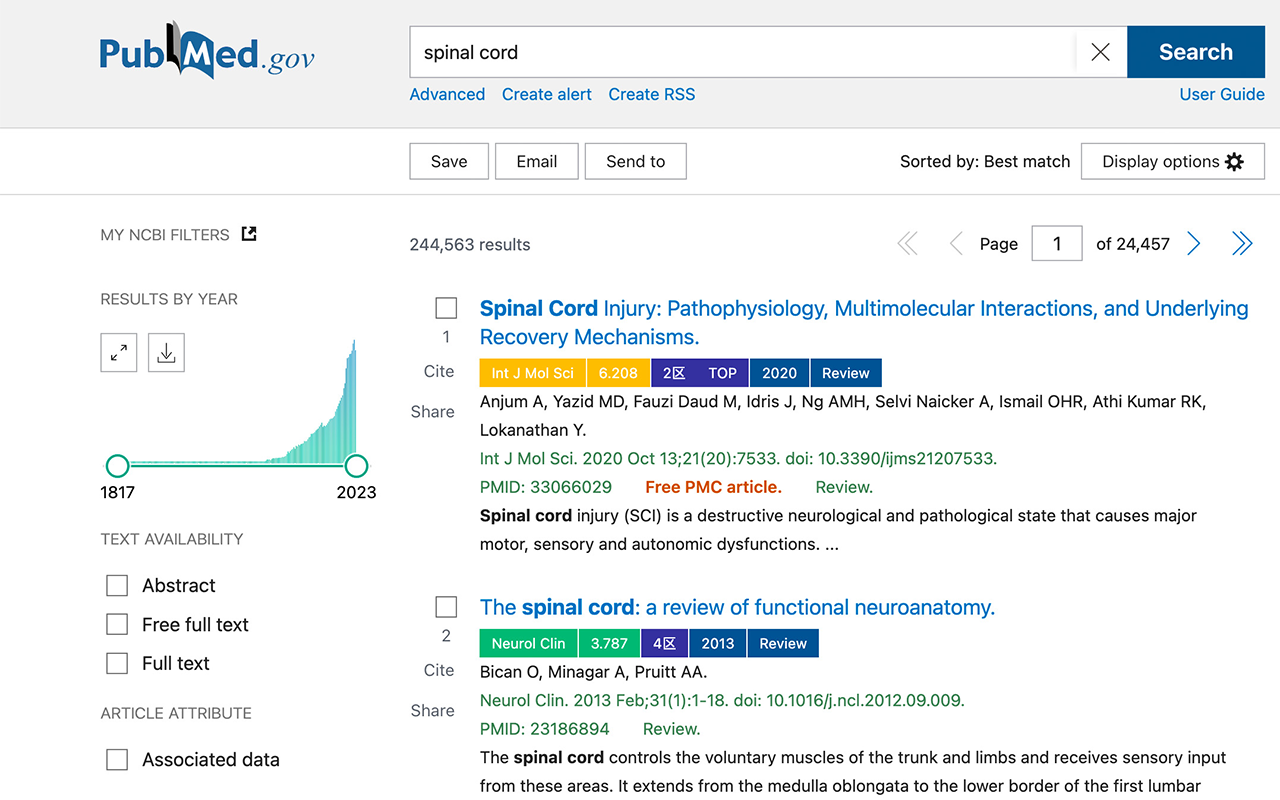Screen dimensions: 1280x800
Task: Open My NCBI Filters external link icon
Action: pos(250,234)
